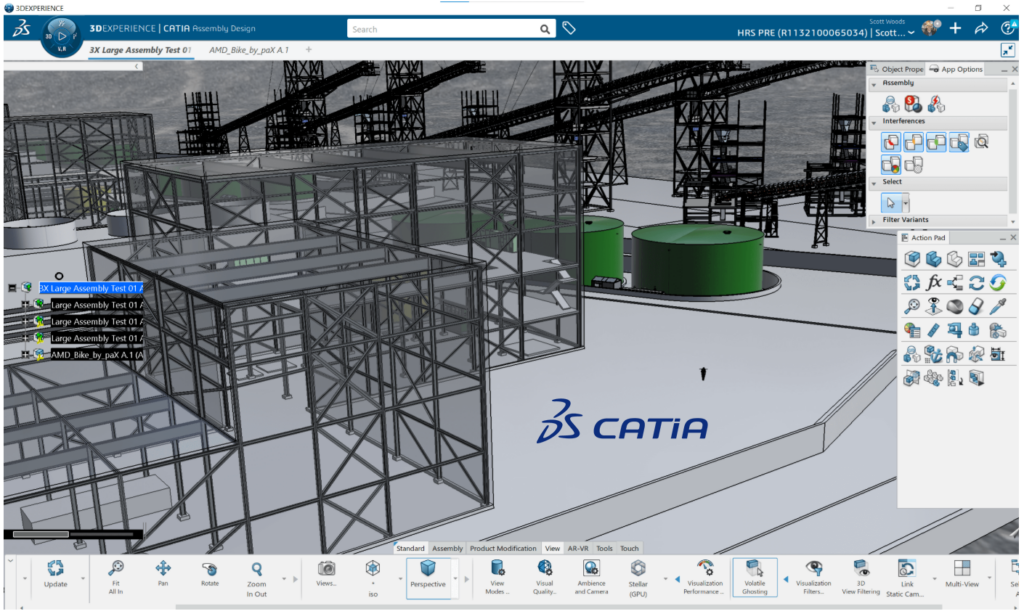Toggle the colored-ball interference button in second row
The width and height of the screenshot is (1024, 611).
point(891,164)
